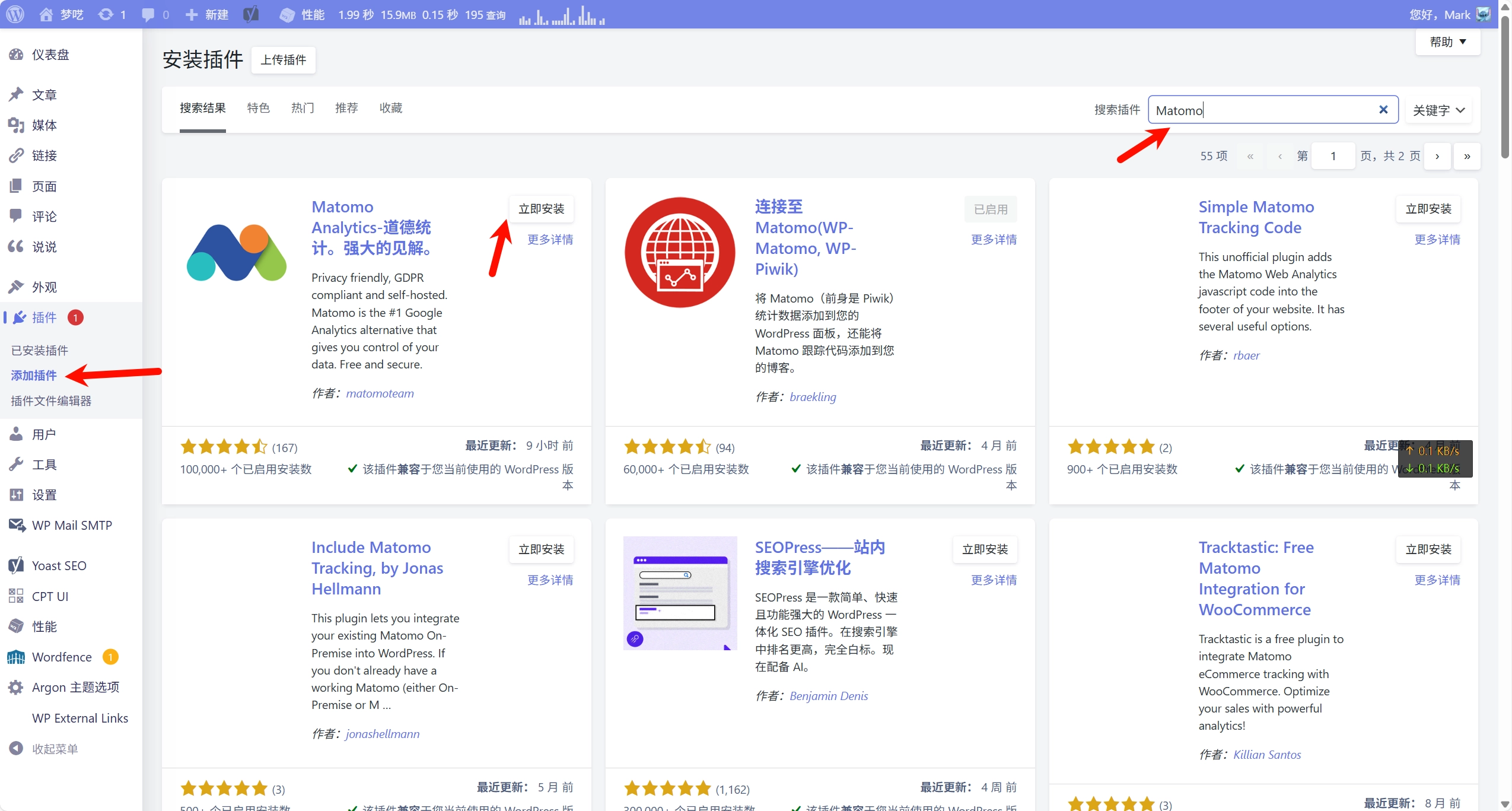Image resolution: width=1512 pixels, height=811 pixels.
Task: Open author matomoteam link
Action: 380,393
